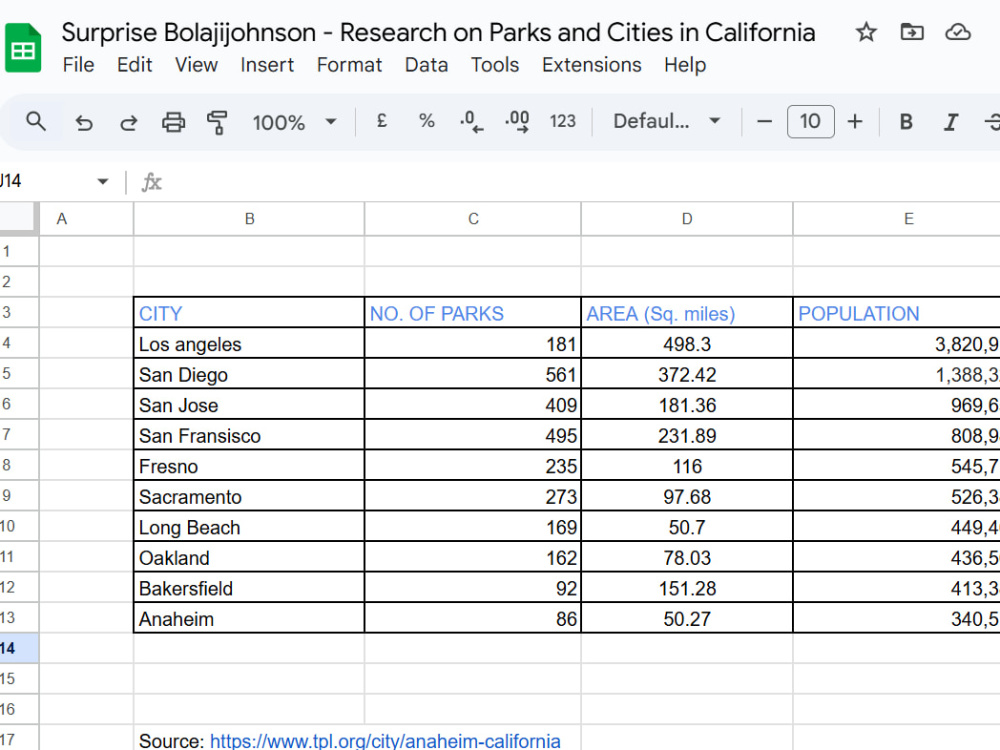Screen dimensions: 1000x750
Task: Check the cloud document status icon
Action: 957,31
